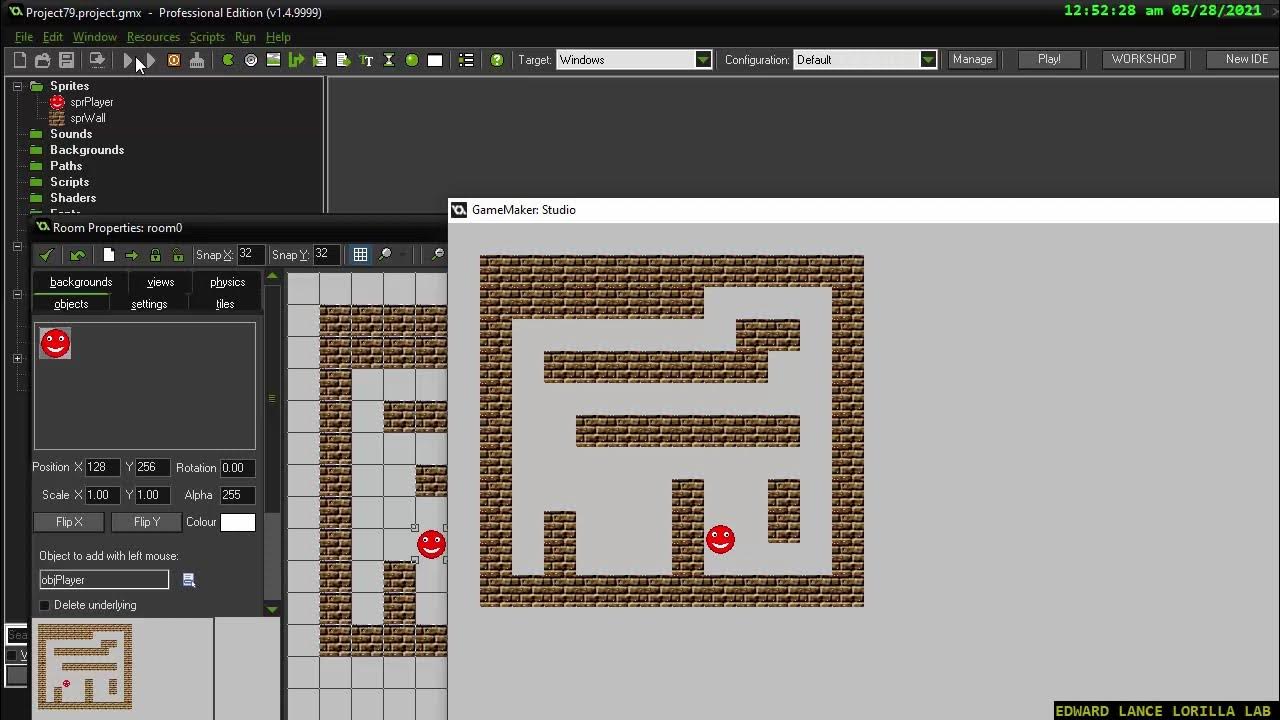Switch to the backgrounds tab
This screenshot has height=720, width=1280.
[81, 282]
